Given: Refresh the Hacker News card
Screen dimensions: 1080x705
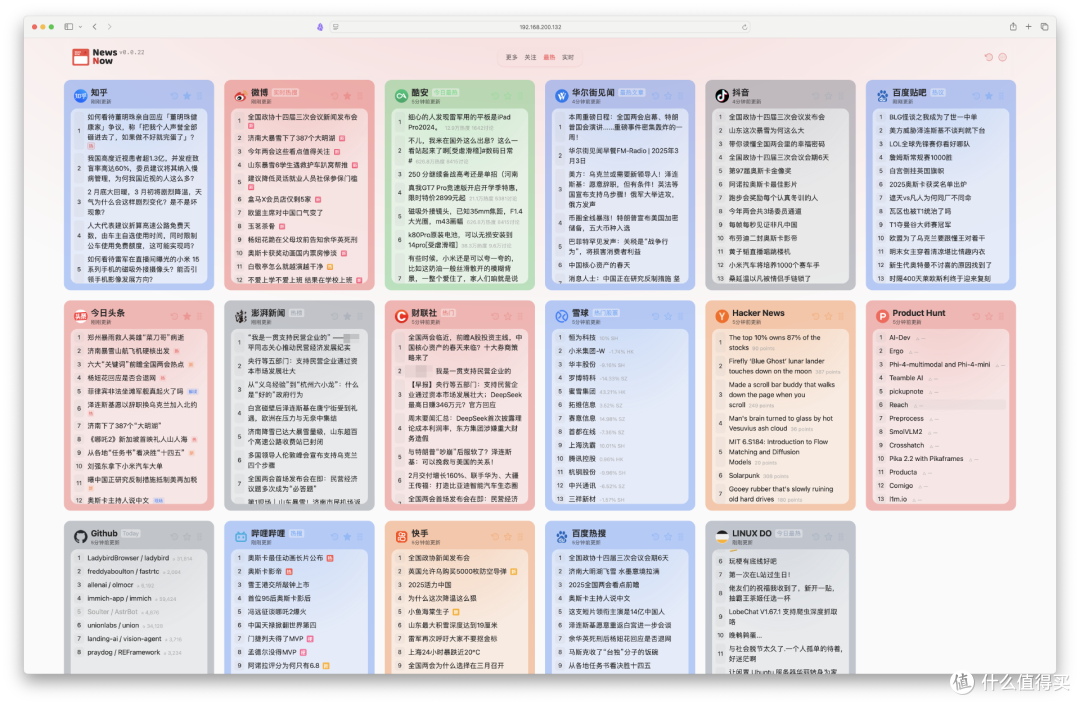Looking at the screenshot, I should point(816,316).
